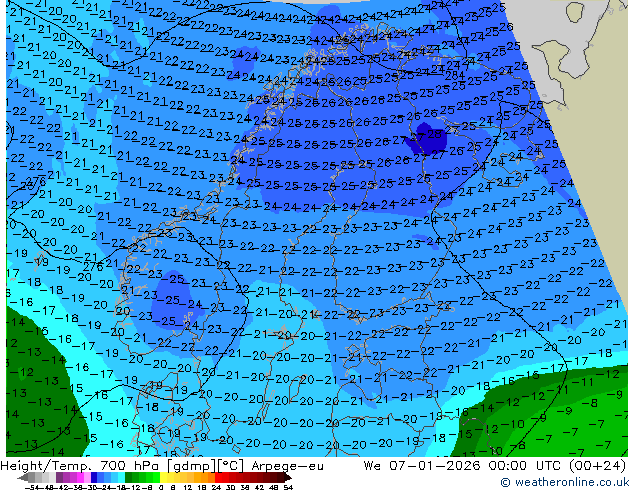The height and width of the screenshot is (490, 634).
Task: Pick the yellow legend swatch at 0
Action: (x=163, y=478)
